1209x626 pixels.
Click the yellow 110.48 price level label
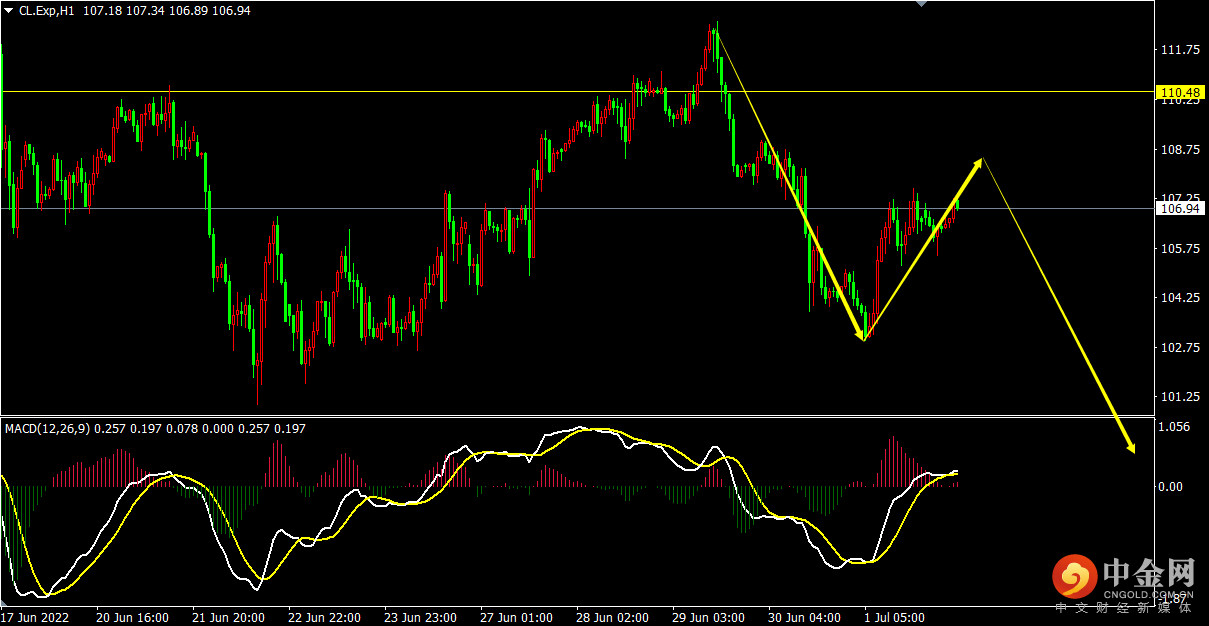pos(1180,93)
